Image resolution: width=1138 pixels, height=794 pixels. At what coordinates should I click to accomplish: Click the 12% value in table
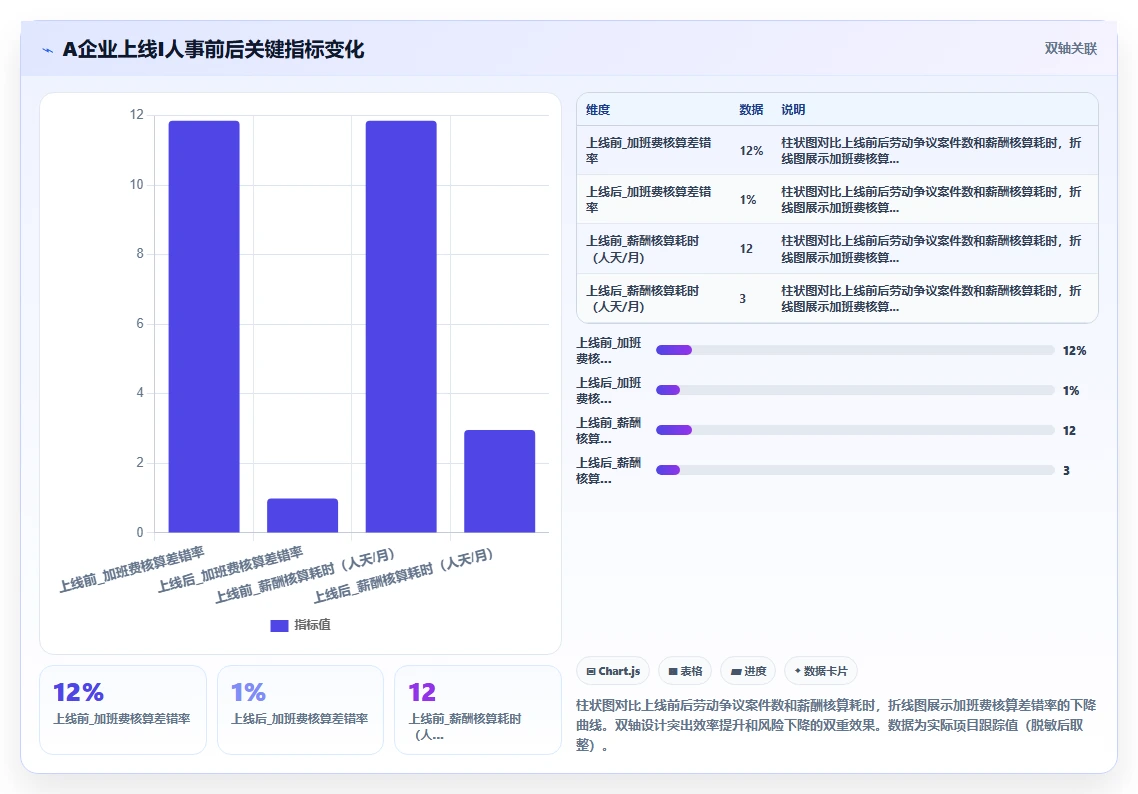click(751, 151)
